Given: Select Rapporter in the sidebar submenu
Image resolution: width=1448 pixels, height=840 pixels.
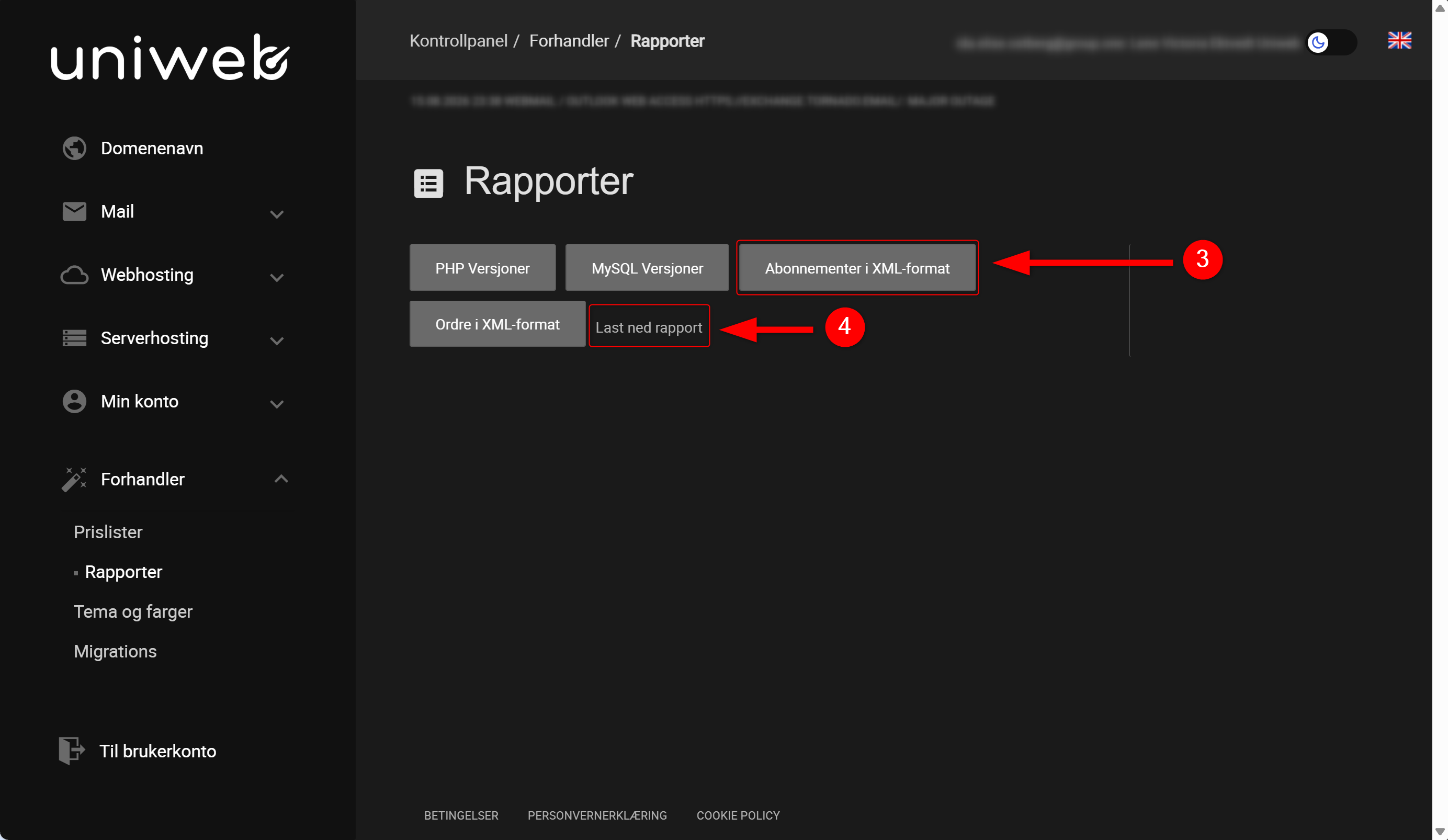Looking at the screenshot, I should [x=123, y=572].
